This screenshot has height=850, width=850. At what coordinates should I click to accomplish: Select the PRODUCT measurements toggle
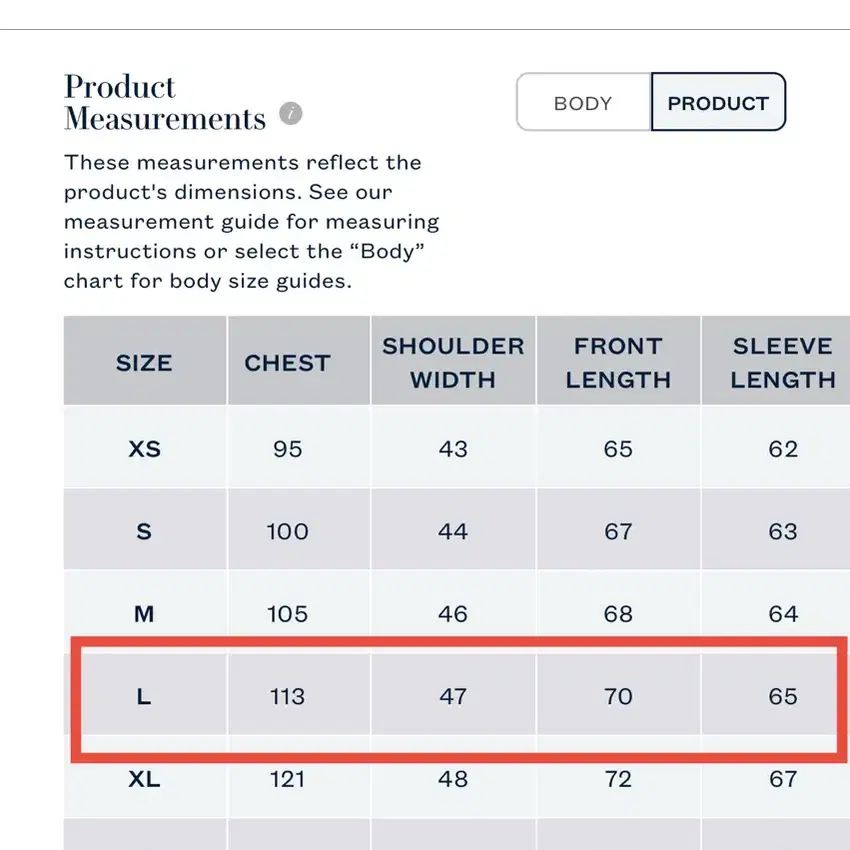coord(718,102)
